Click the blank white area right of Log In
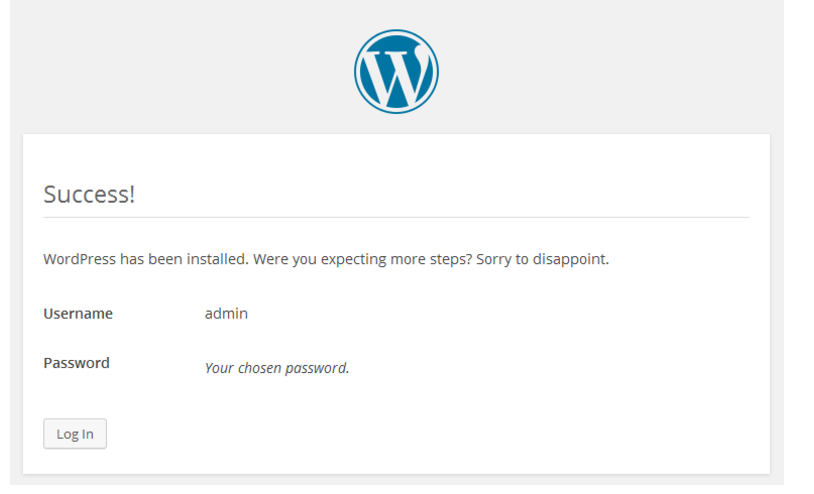The height and width of the screenshot is (494, 814). 428,434
